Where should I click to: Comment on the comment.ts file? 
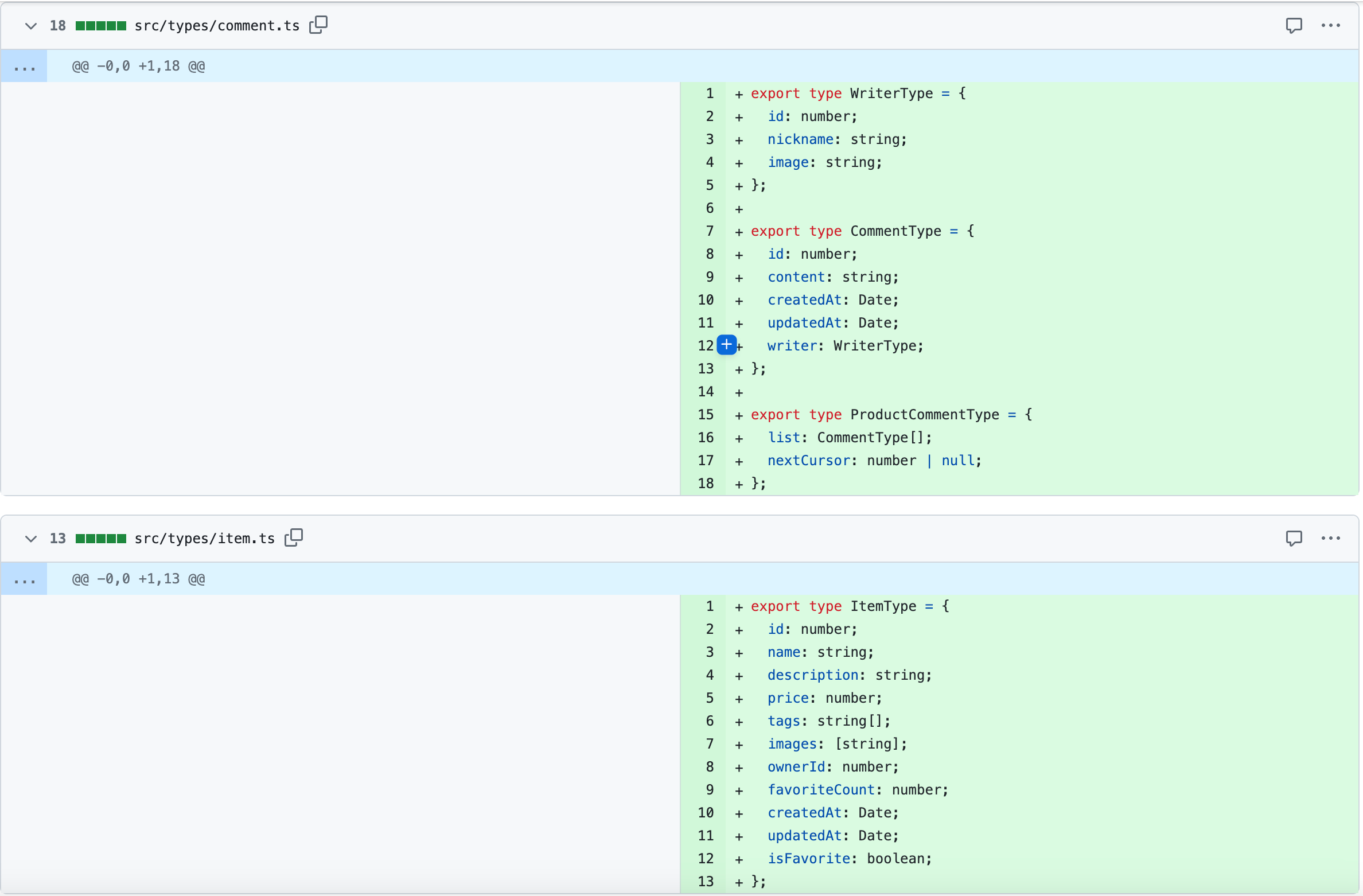pos(1294,25)
